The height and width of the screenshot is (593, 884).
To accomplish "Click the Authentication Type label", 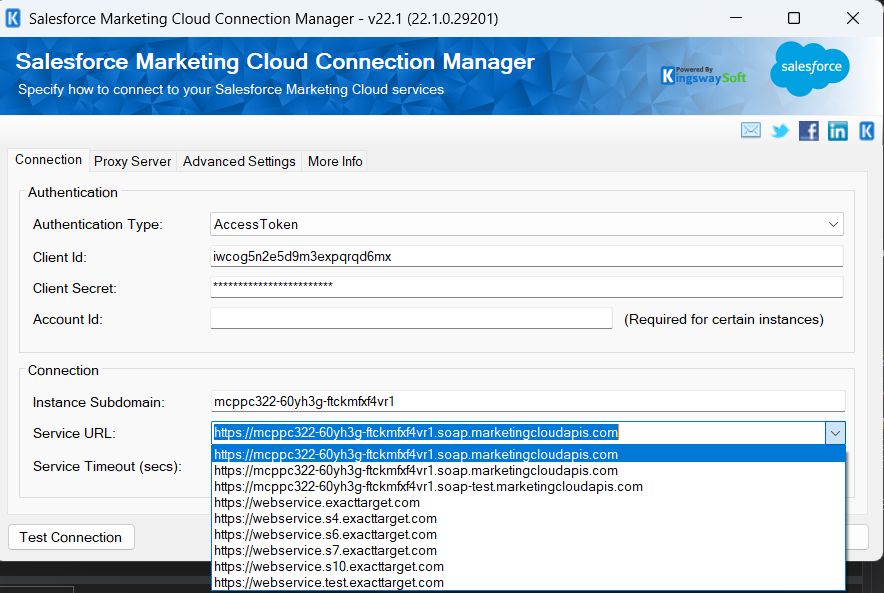I will pos(98,224).
